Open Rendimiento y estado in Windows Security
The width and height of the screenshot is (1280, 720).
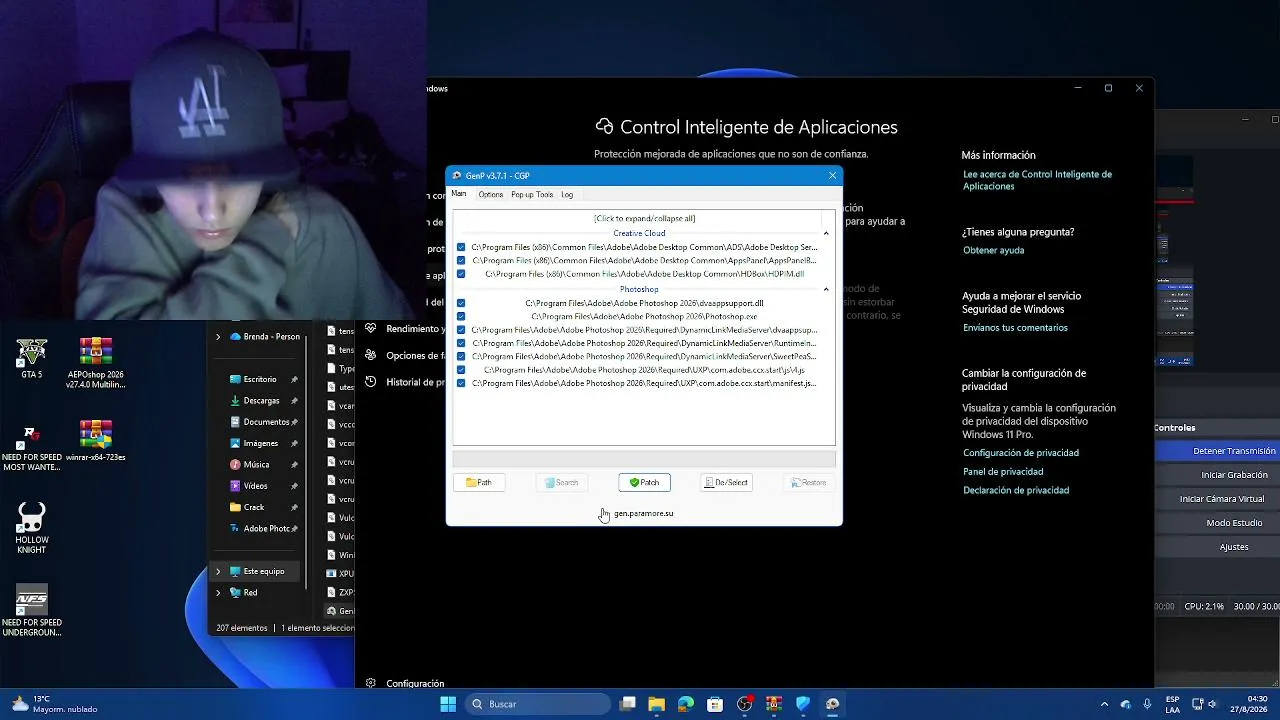coord(405,328)
